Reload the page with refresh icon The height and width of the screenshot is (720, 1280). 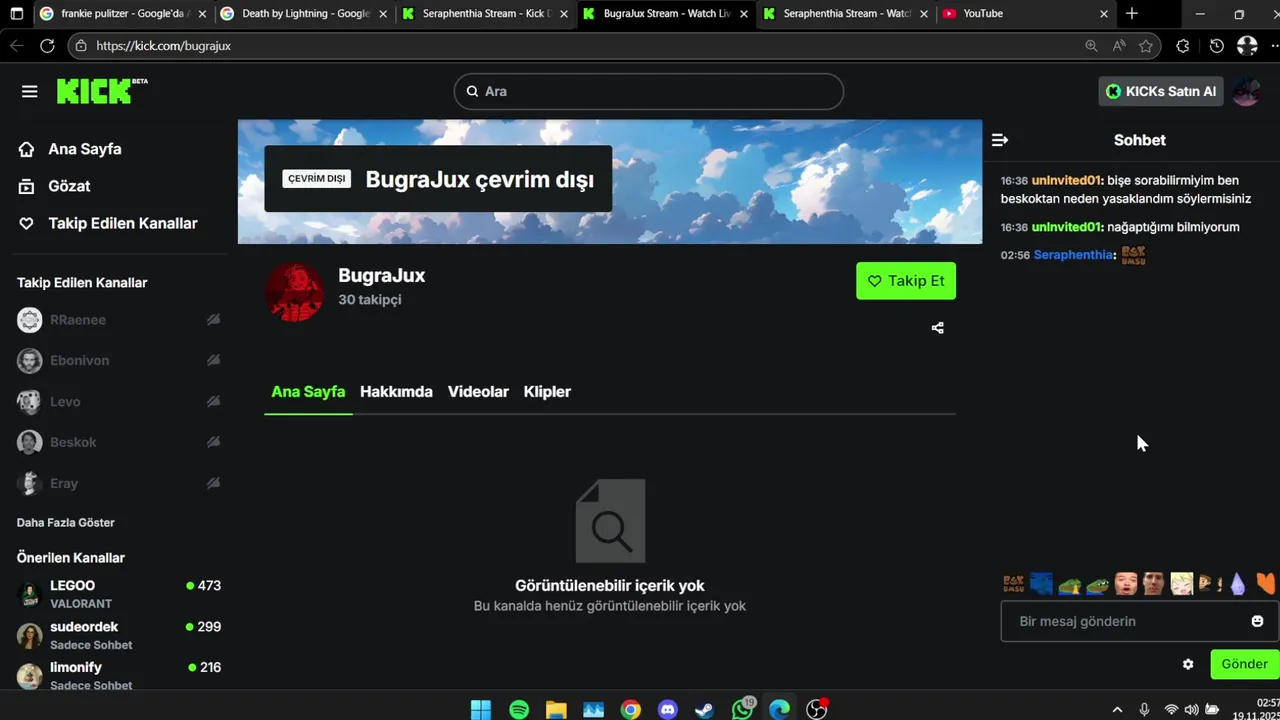[x=47, y=46]
